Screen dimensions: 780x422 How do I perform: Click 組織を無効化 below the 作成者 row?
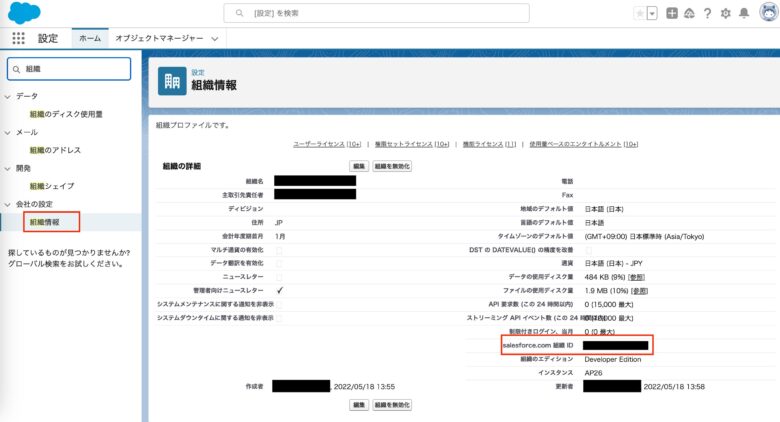(x=392, y=405)
